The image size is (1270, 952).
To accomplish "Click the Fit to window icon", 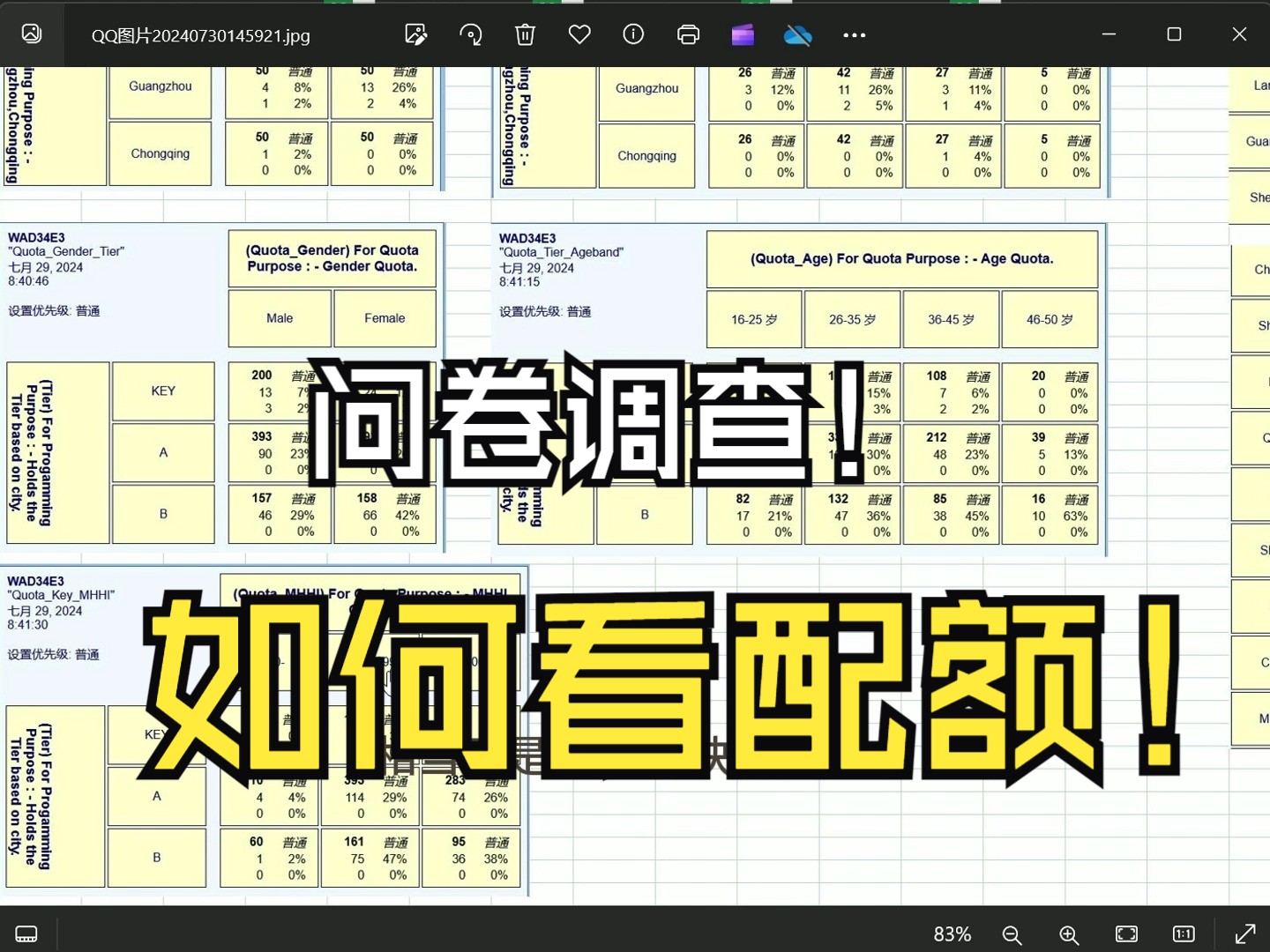I will (x=1126, y=934).
